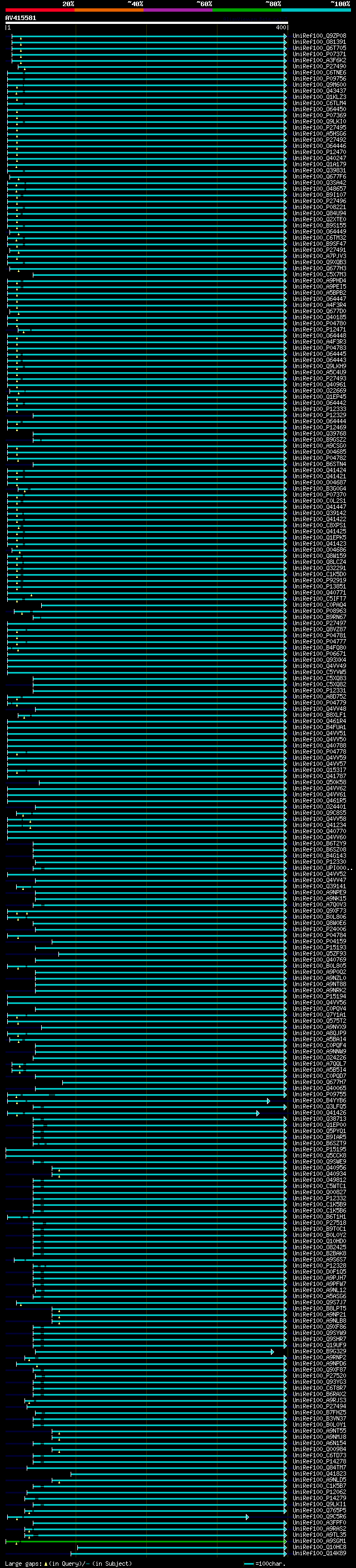Select the UniRef100_P27496 label
This screenshot has width=356, height=1568.
coord(319,201)
